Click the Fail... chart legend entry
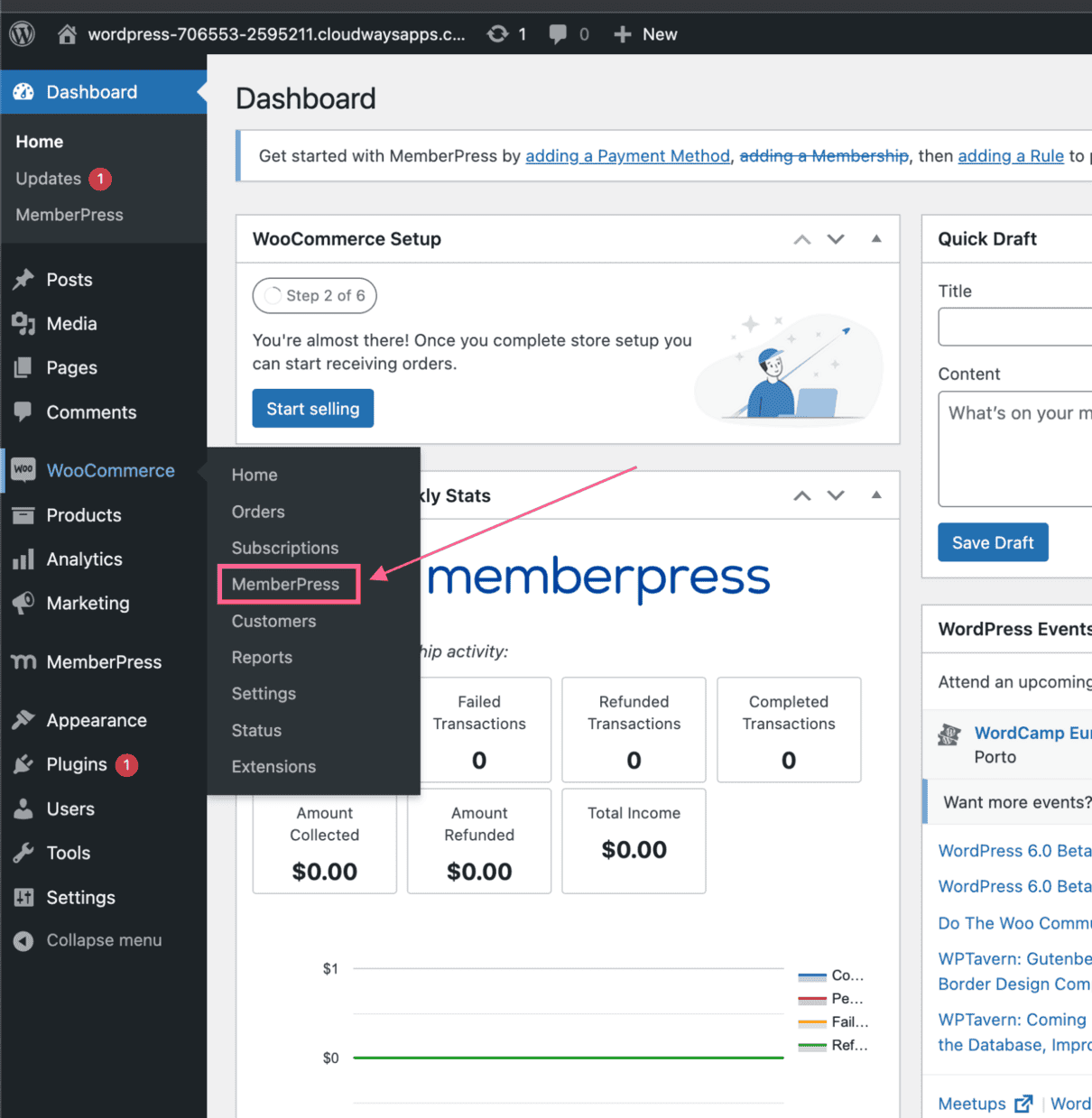1092x1118 pixels. (x=833, y=1022)
